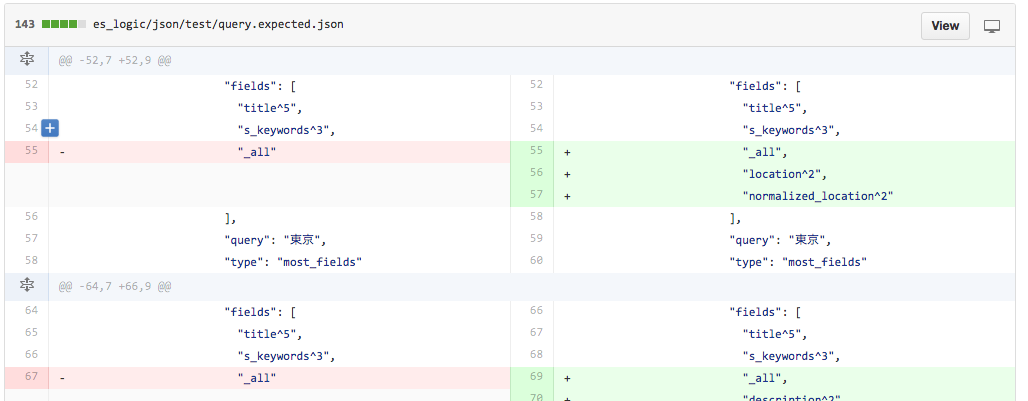Click "fields": [ on old line 52
Viewport: 1028px width, 401px height.
(260, 86)
